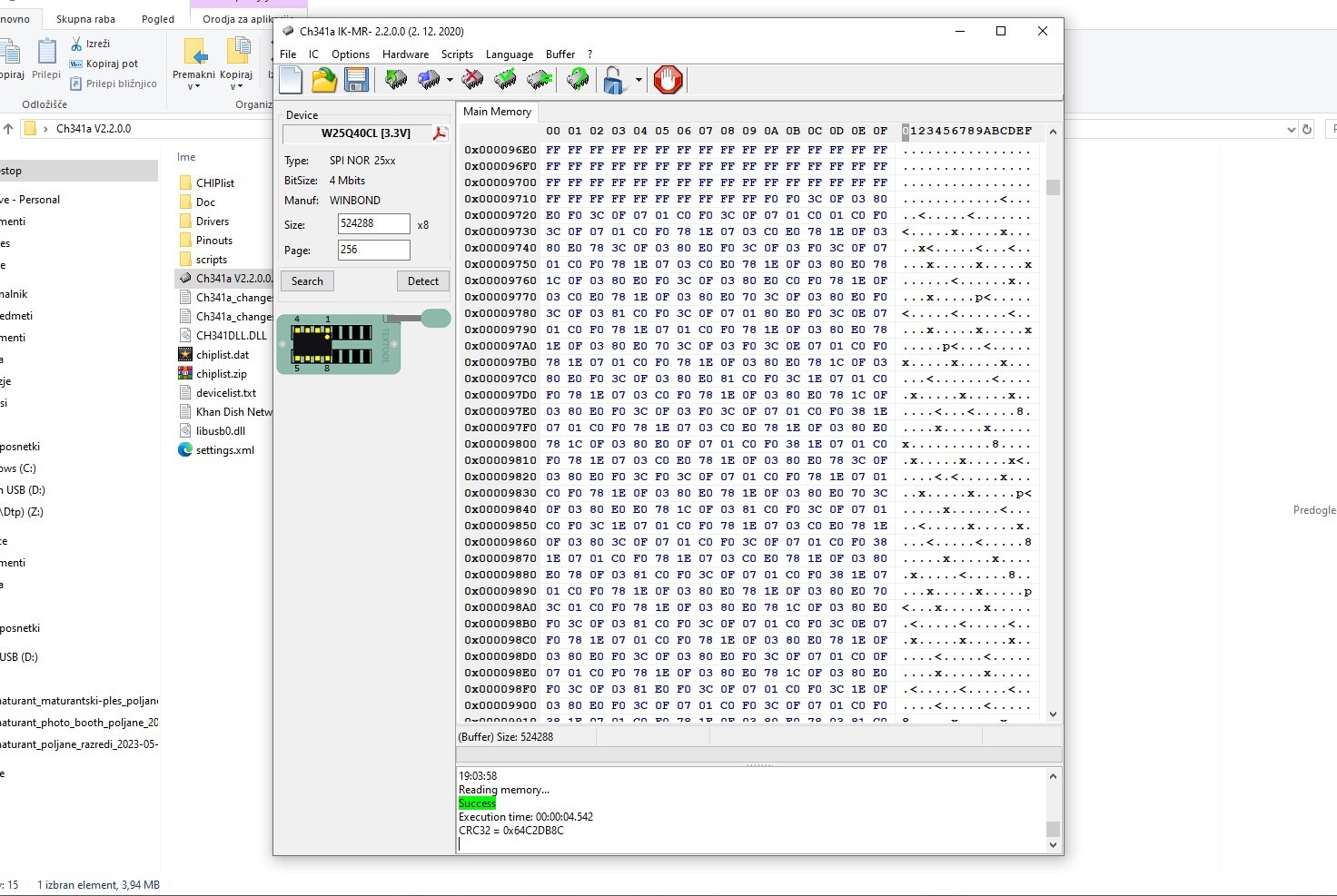Open the Hardware menu
This screenshot has height=896, width=1337.
point(405,54)
